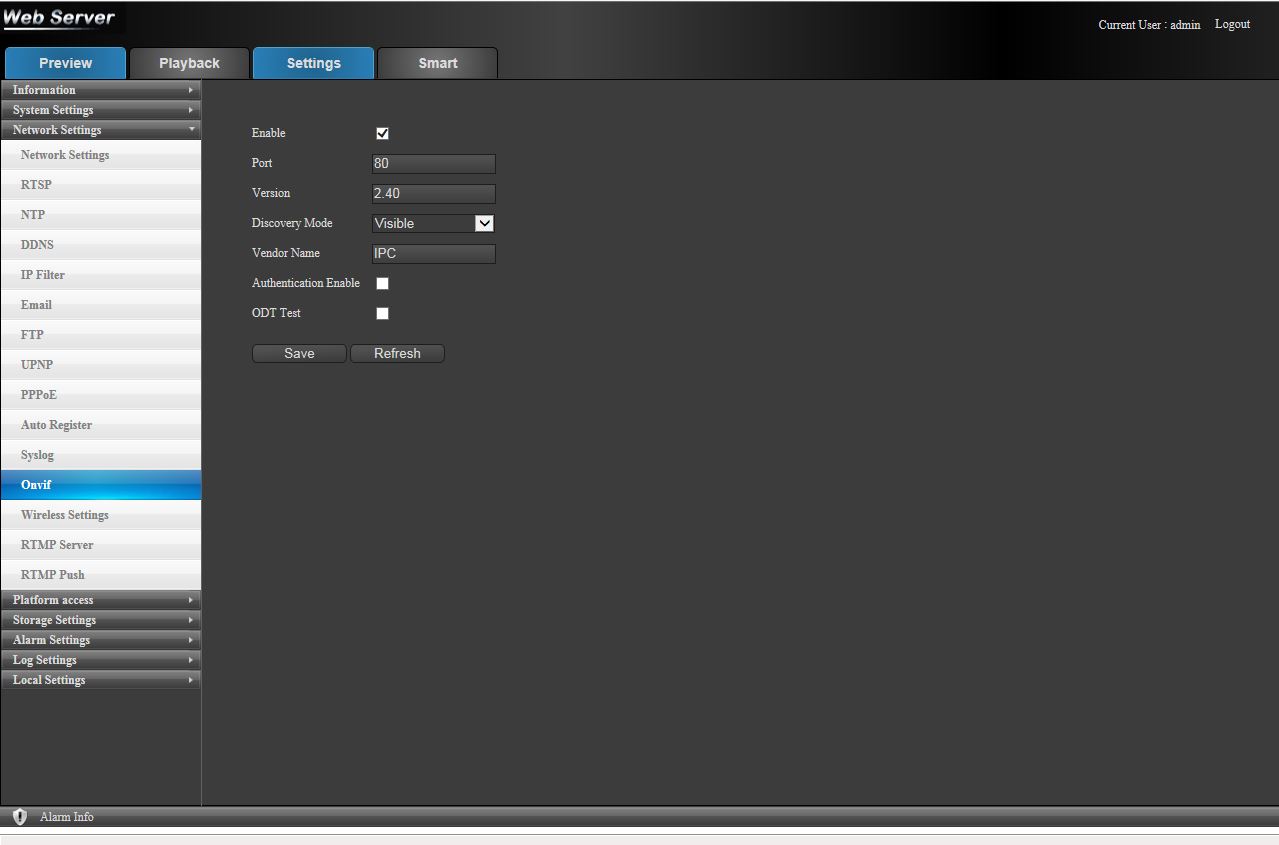The height and width of the screenshot is (845, 1279).
Task: Log out using the Logout link
Action: pyautogui.click(x=1232, y=24)
